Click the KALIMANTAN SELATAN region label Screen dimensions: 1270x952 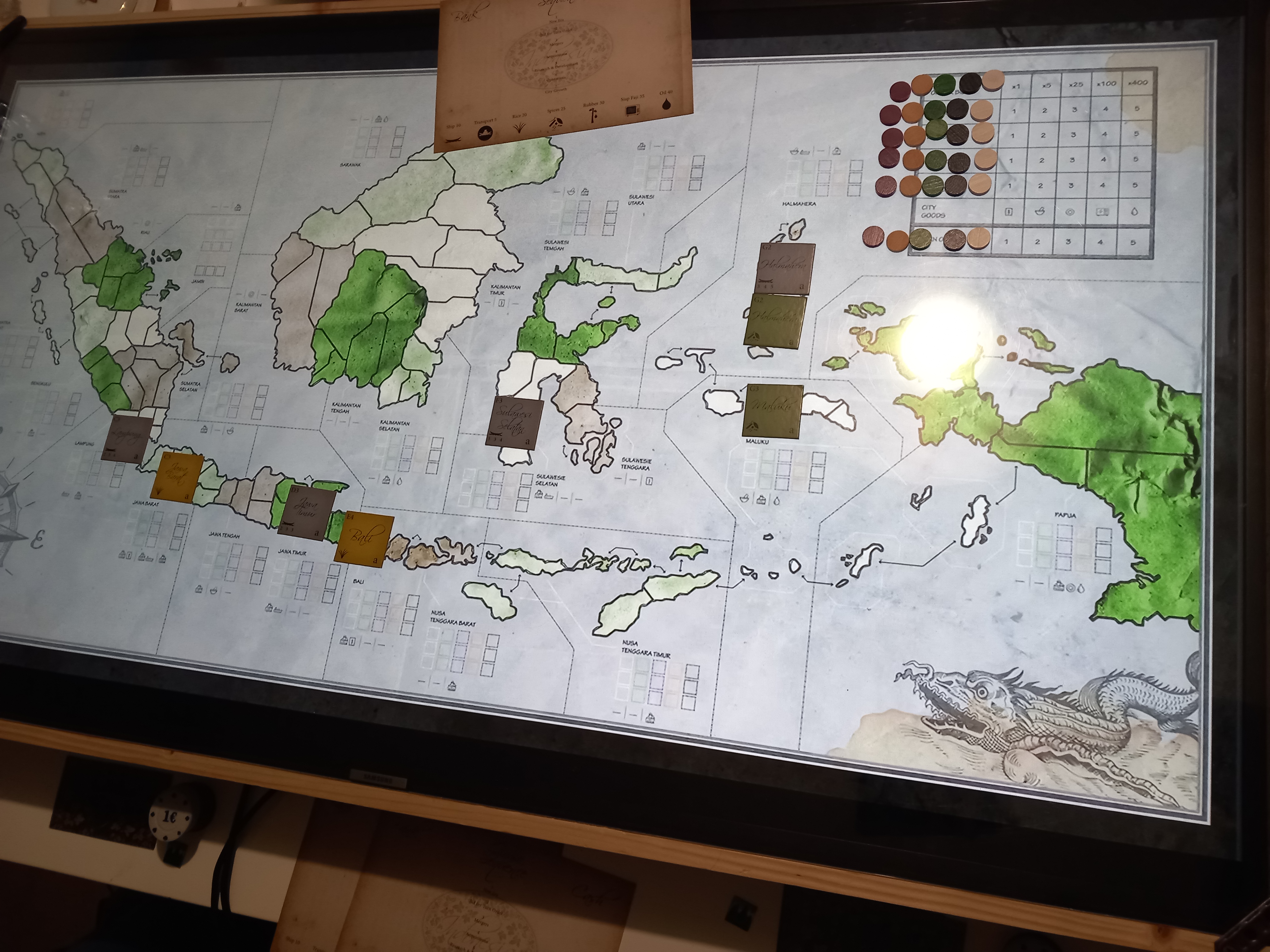click(394, 426)
